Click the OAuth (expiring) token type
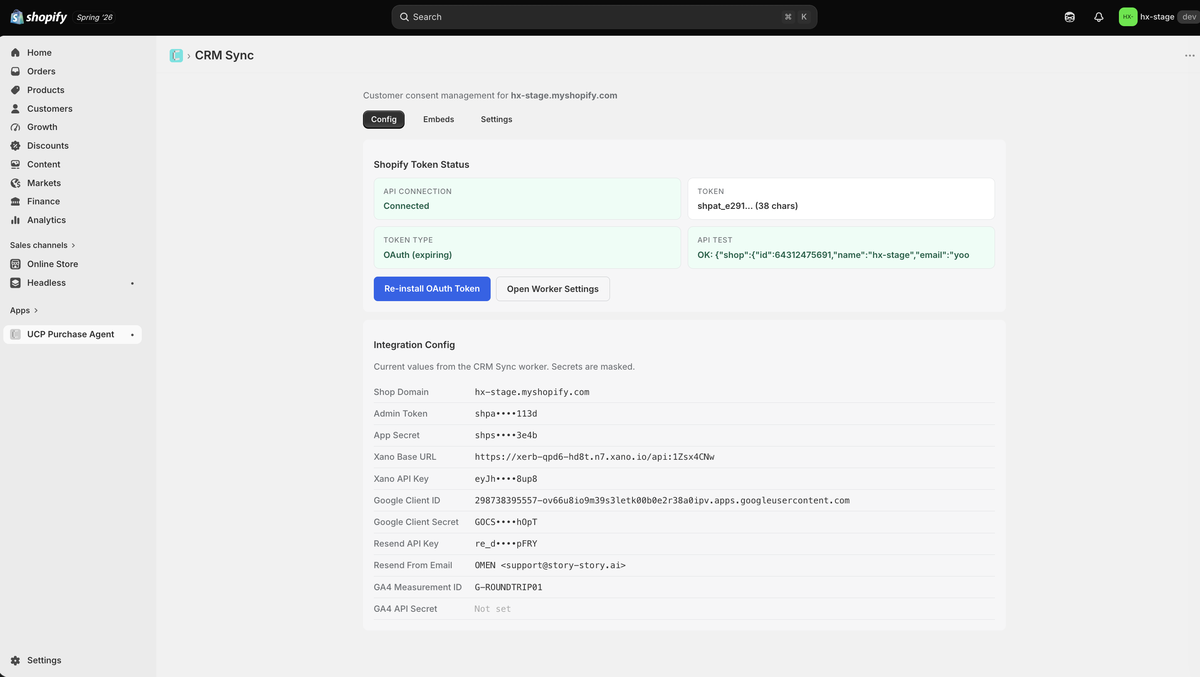 (x=419, y=254)
